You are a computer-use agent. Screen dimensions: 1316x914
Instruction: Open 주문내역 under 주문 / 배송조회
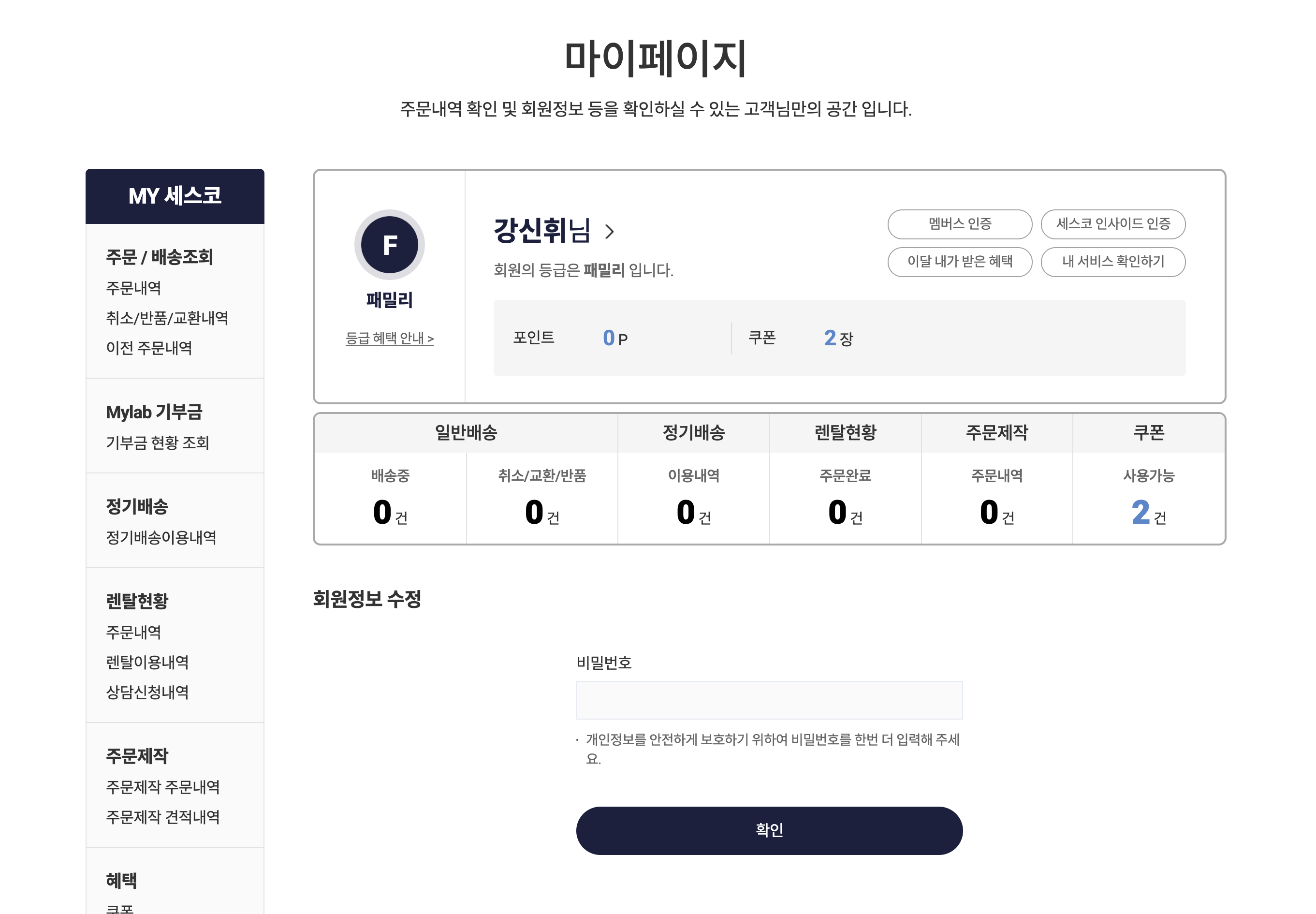tap(133, 288)
